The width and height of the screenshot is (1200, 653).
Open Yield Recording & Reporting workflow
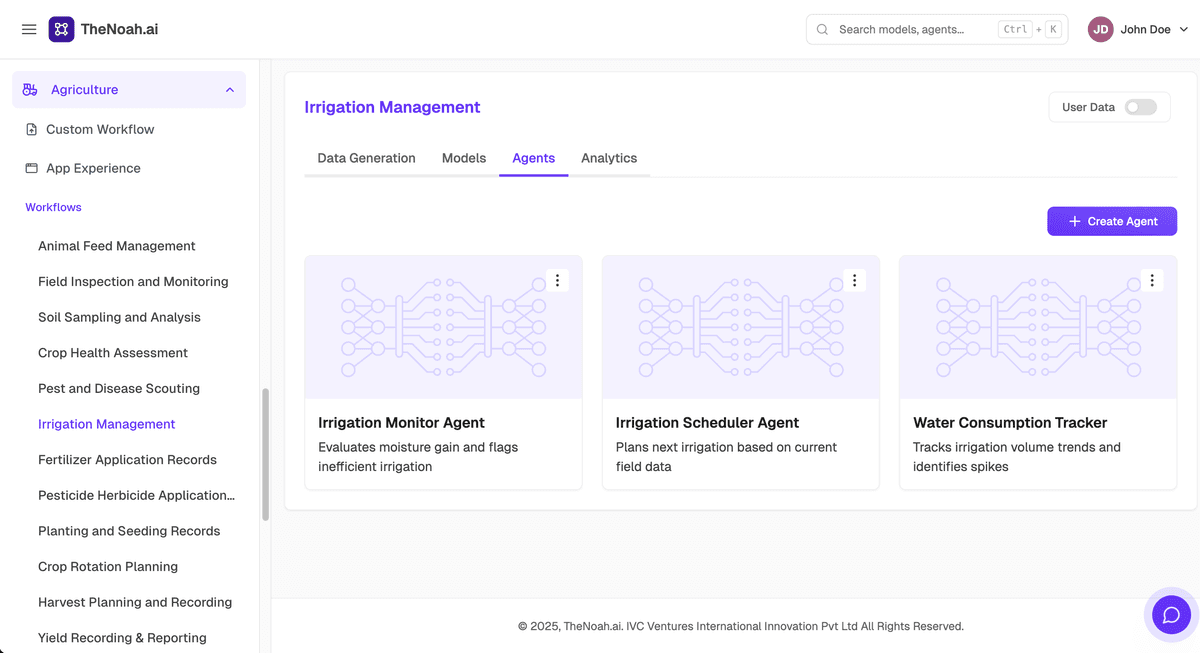122,638
